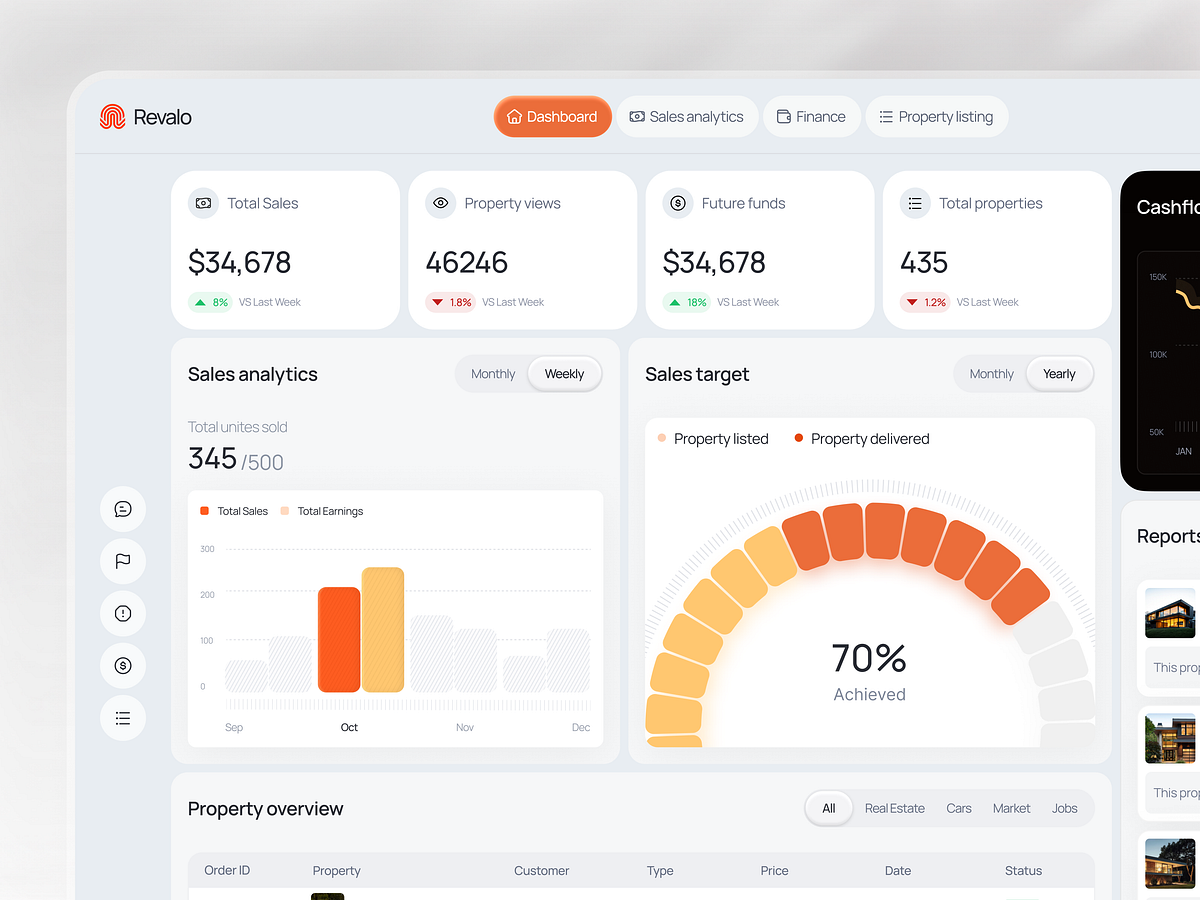Open the flag sidebar icon

pyautogui.click(x=123, y=561)
